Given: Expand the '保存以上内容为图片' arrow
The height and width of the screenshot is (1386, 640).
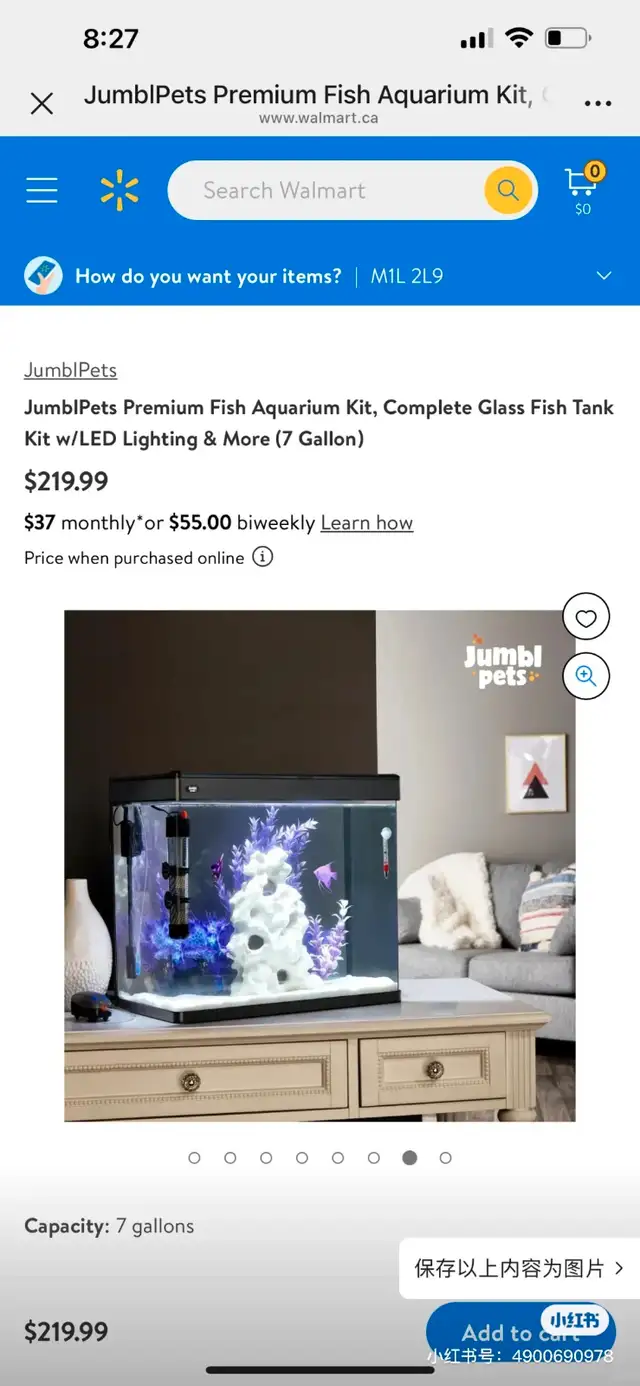Looking at the screenshot, I should pyautogui.click(x=619, y=1268).
